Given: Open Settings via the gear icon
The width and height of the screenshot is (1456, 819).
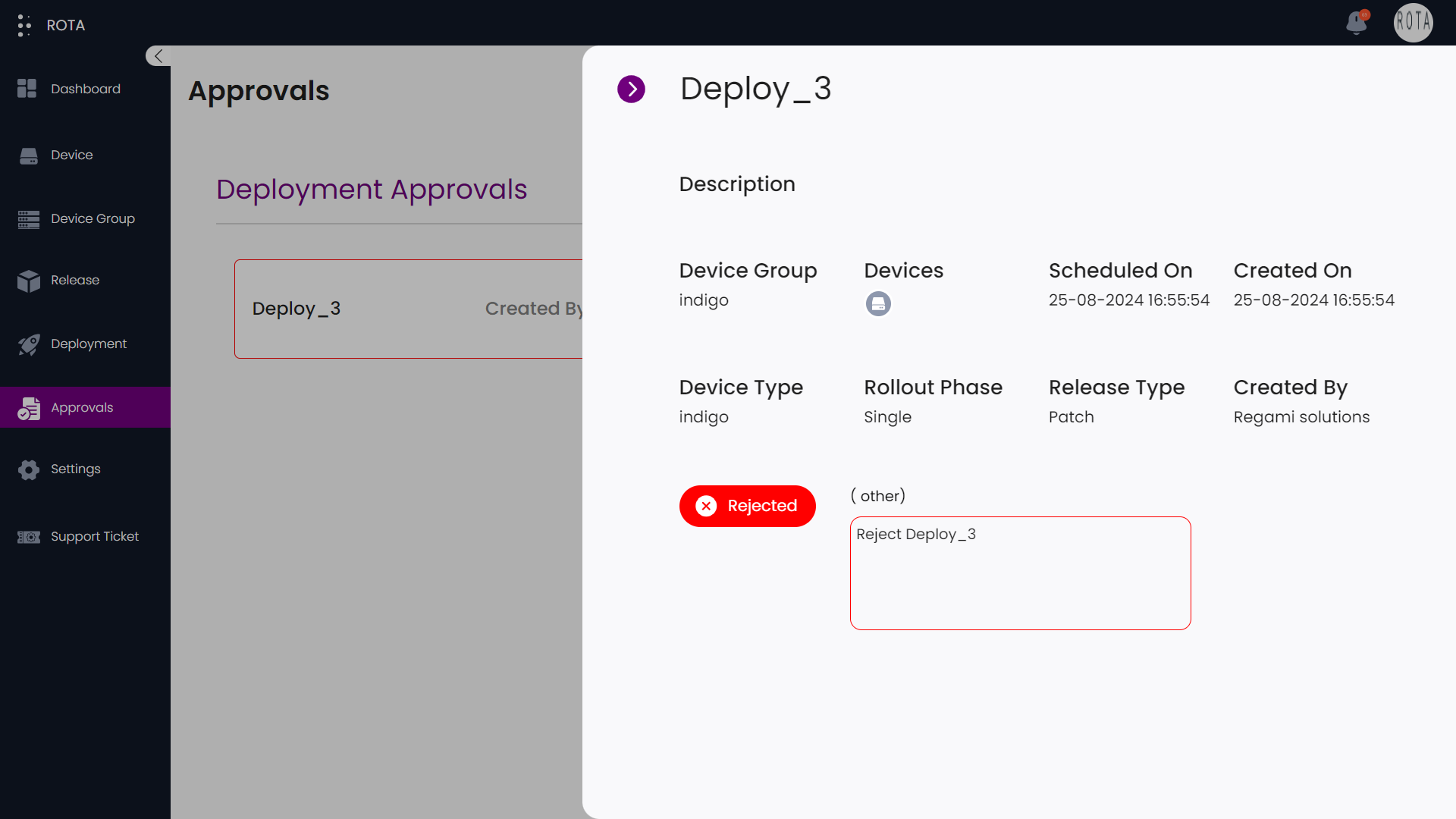Looking at the screenshot, I should coord(28,469).
